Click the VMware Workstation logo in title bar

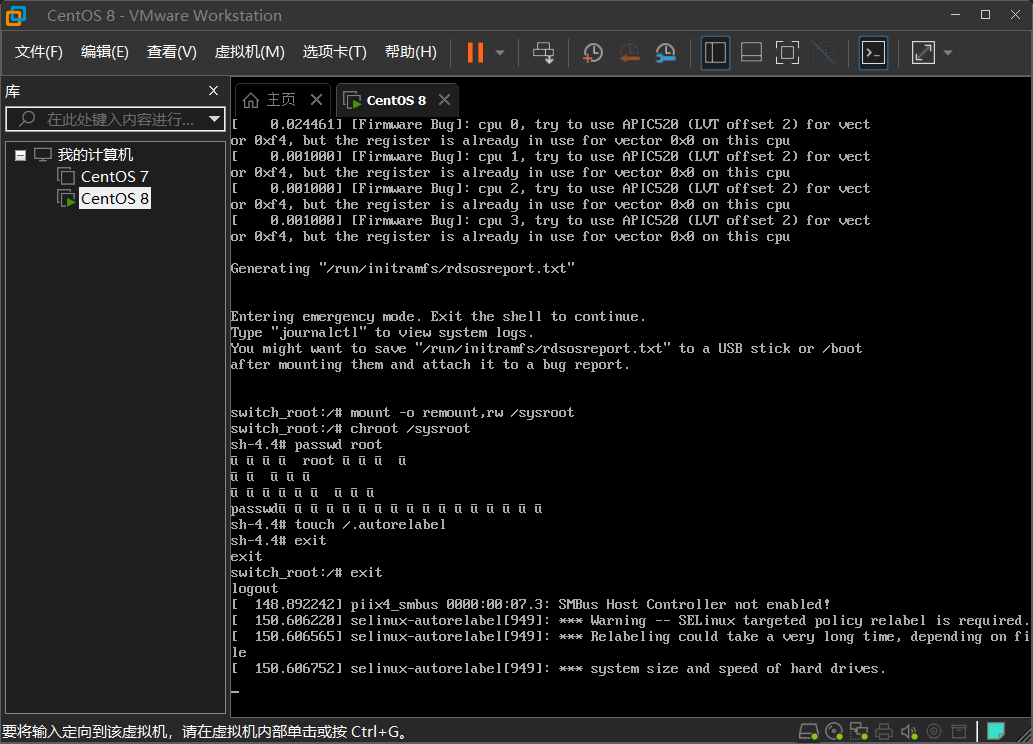coord(16,15)
